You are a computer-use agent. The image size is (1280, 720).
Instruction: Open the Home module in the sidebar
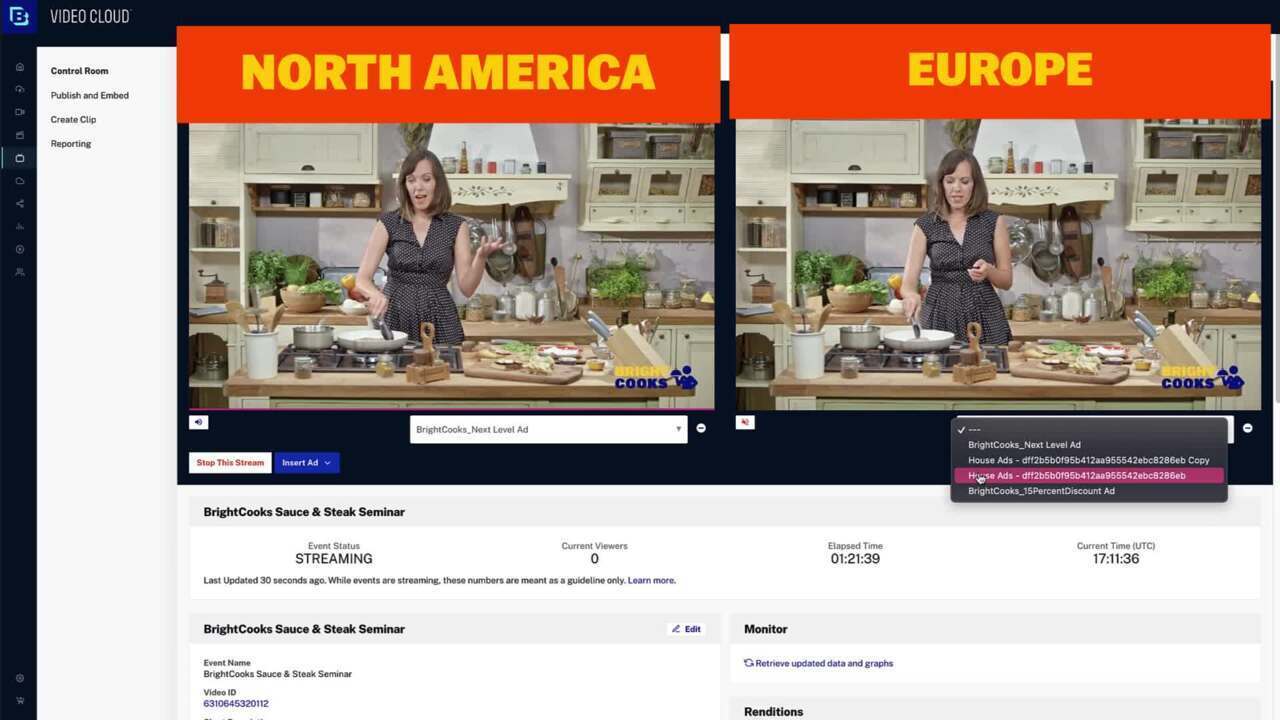pyautogui.click(x=20, y=67)
